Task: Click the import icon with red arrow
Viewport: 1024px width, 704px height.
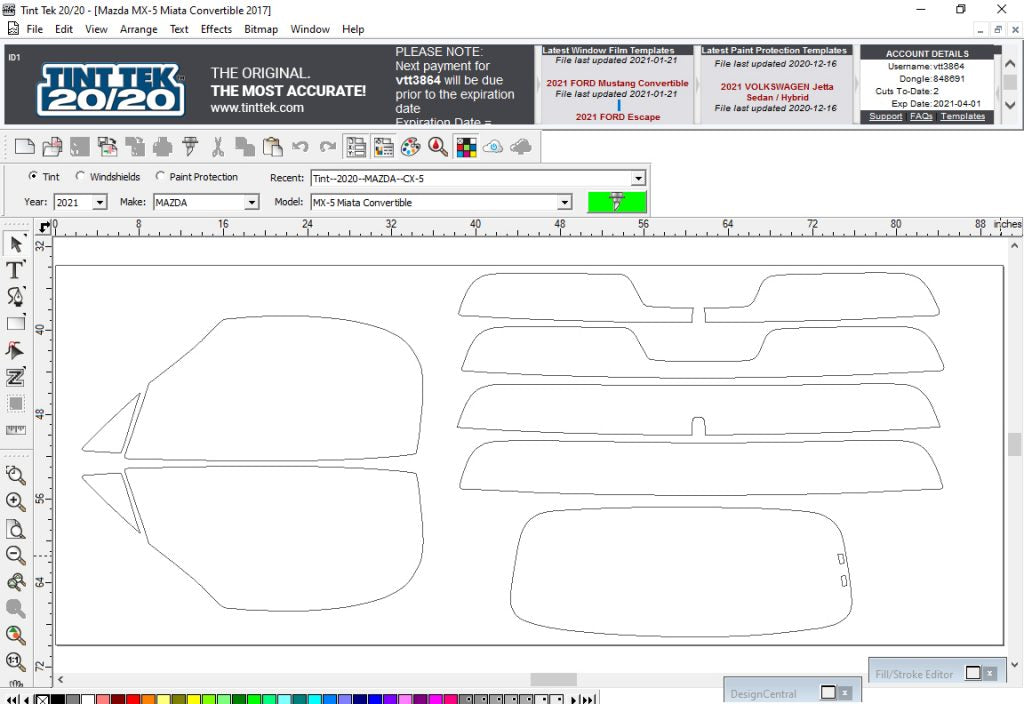Action: (107, 147)
